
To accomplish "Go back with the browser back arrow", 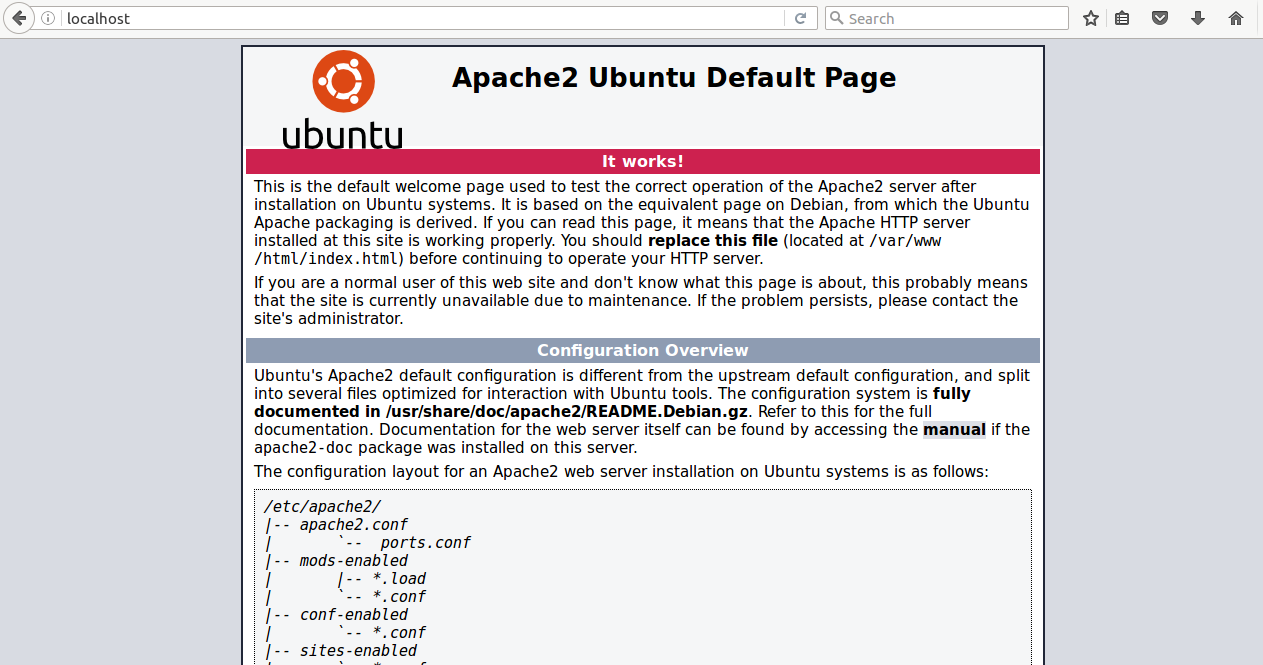I will click(x=18, y=18).
